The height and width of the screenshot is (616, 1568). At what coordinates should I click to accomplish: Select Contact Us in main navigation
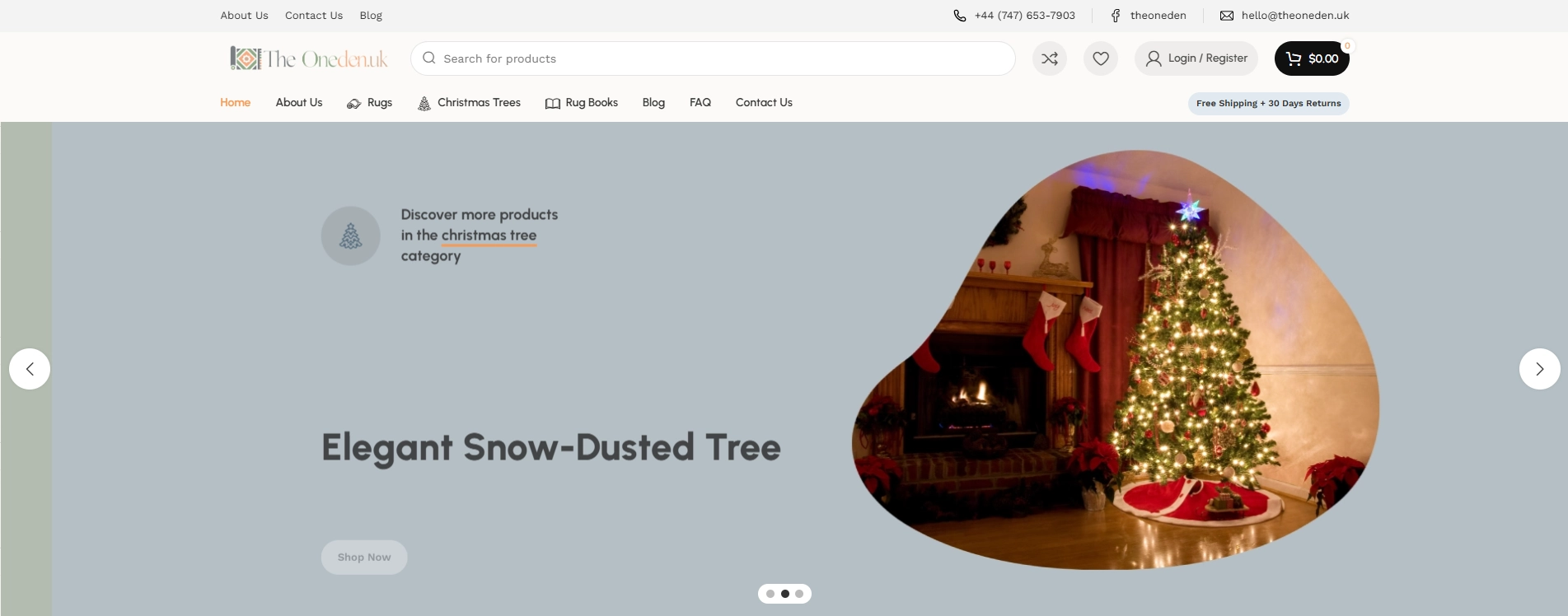[764, 102]
